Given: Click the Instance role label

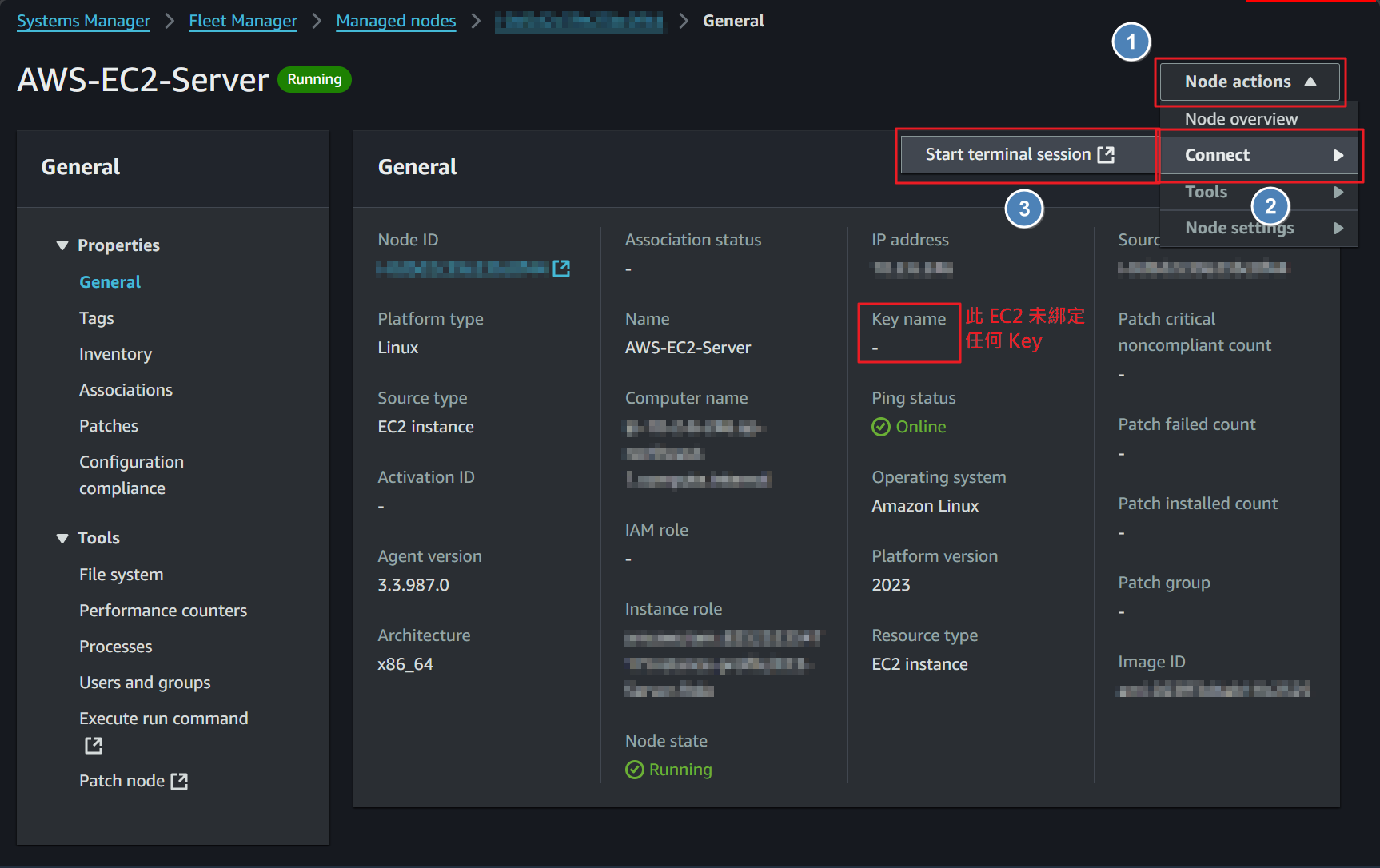Looking at the screenshot, I should point(673,609).
